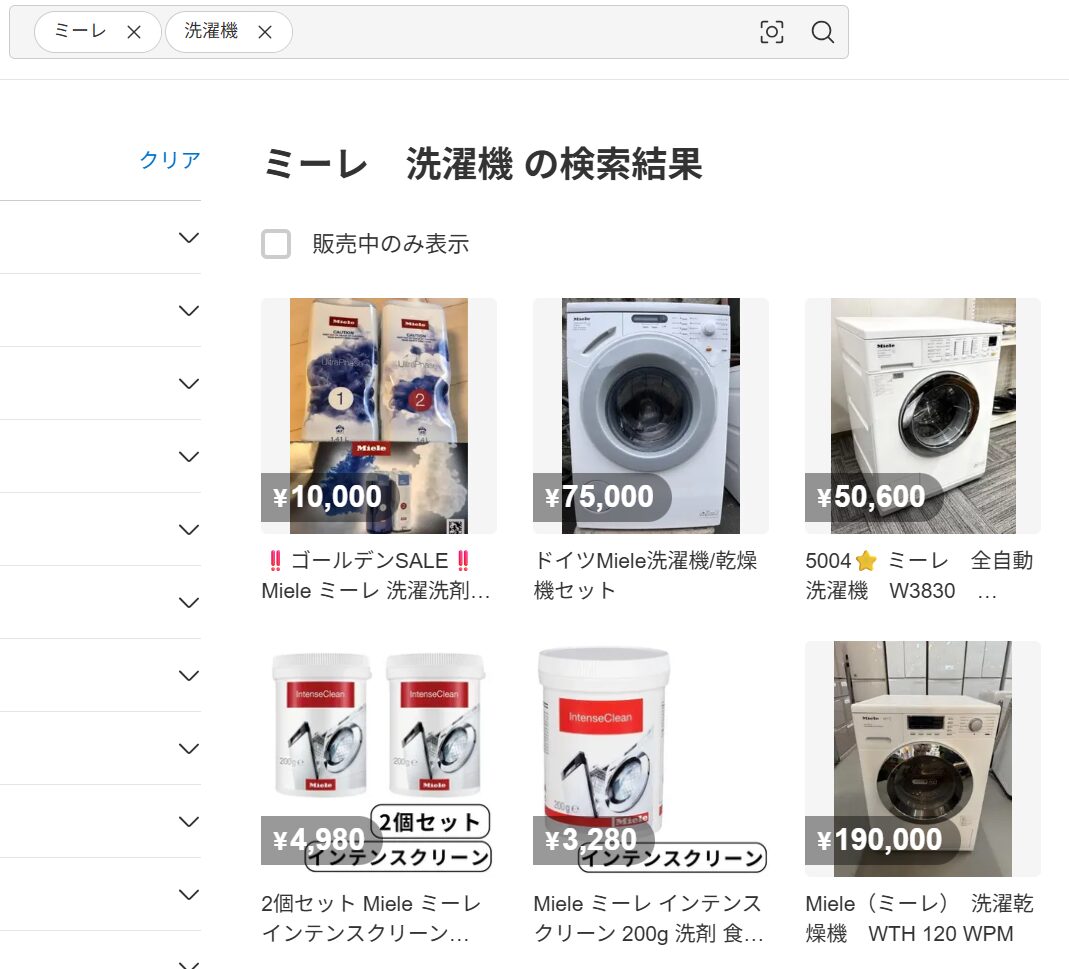Open the ¥10,000 Miele detergent listing image

tap(379, 416)
